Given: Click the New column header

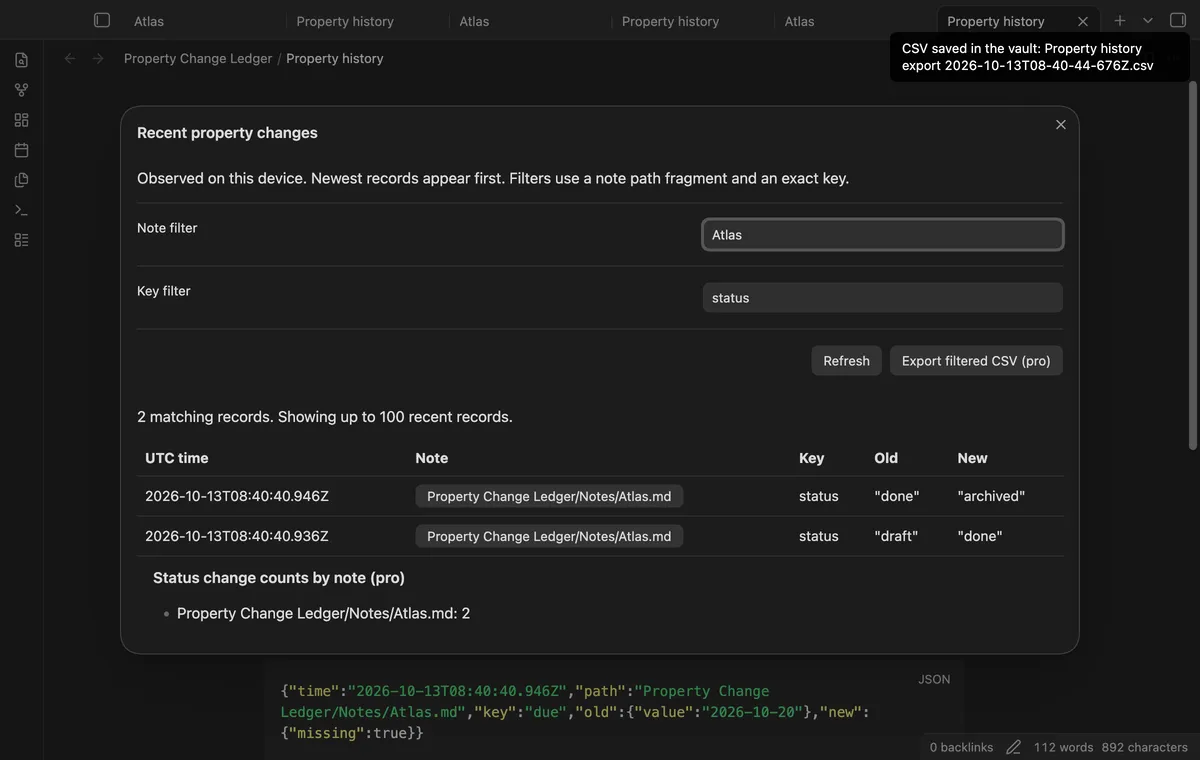Looking at the screenshot, I should 972,458.
